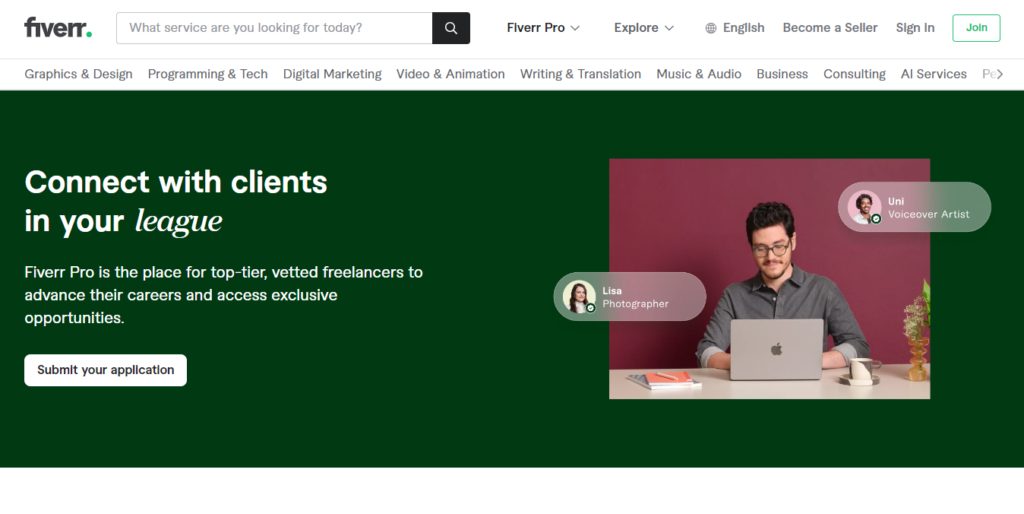Open the Become a Seller link
The image size is (1024, 514).
tap(830, 28)
